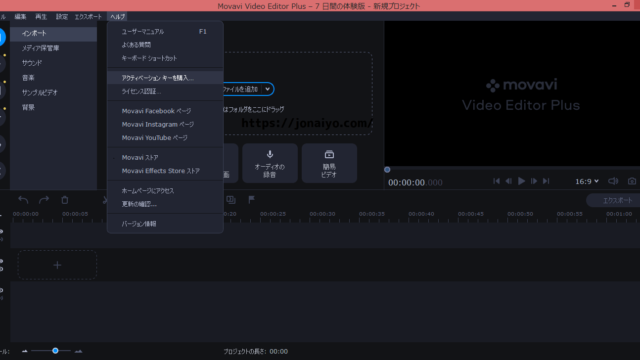
Task: Click the marker flag icon above timeline
Action: click(251, 200)
